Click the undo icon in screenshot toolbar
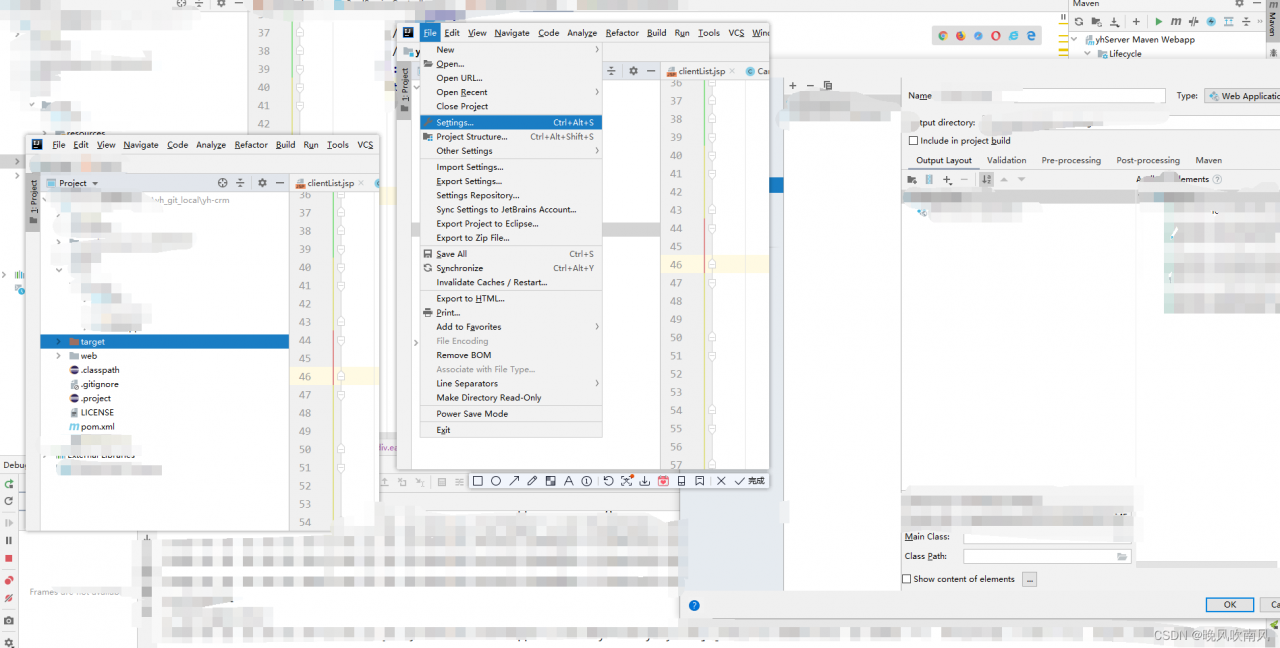The width and height of the screenshot is (1280, 648). (608, 481)
